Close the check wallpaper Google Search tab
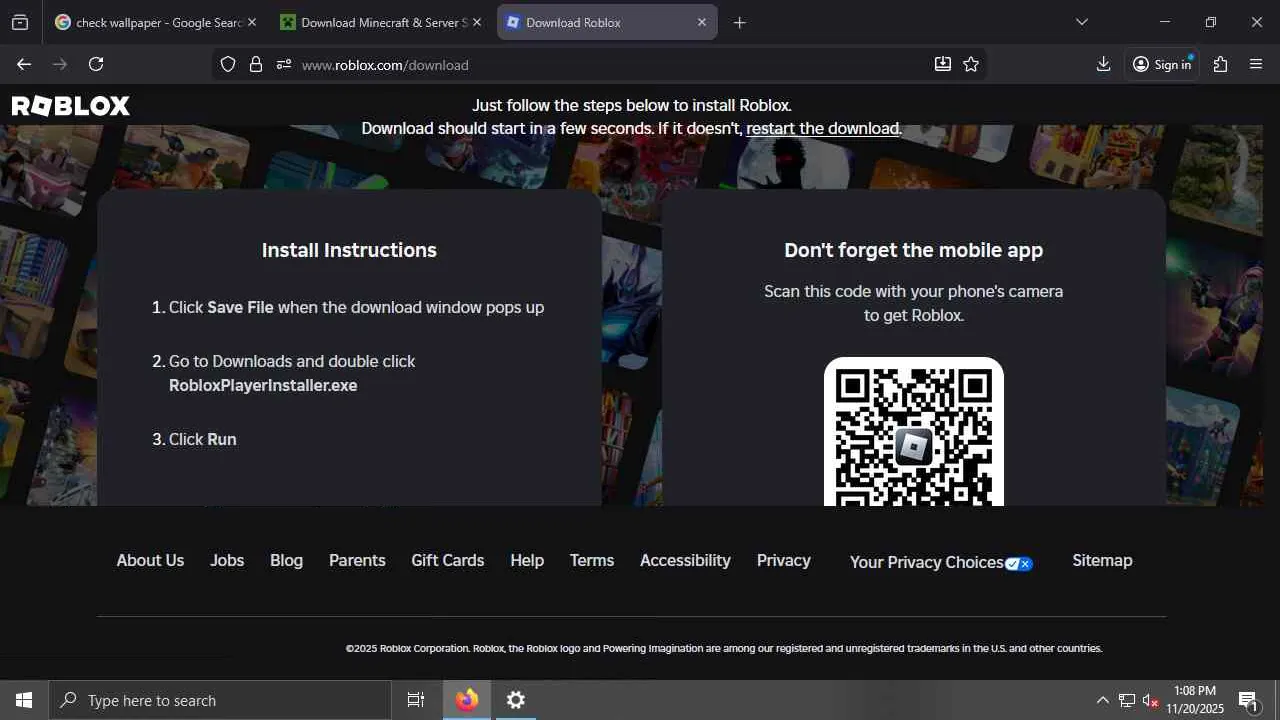This screenshot has width=1280, height=720. [x=252, y=22]
